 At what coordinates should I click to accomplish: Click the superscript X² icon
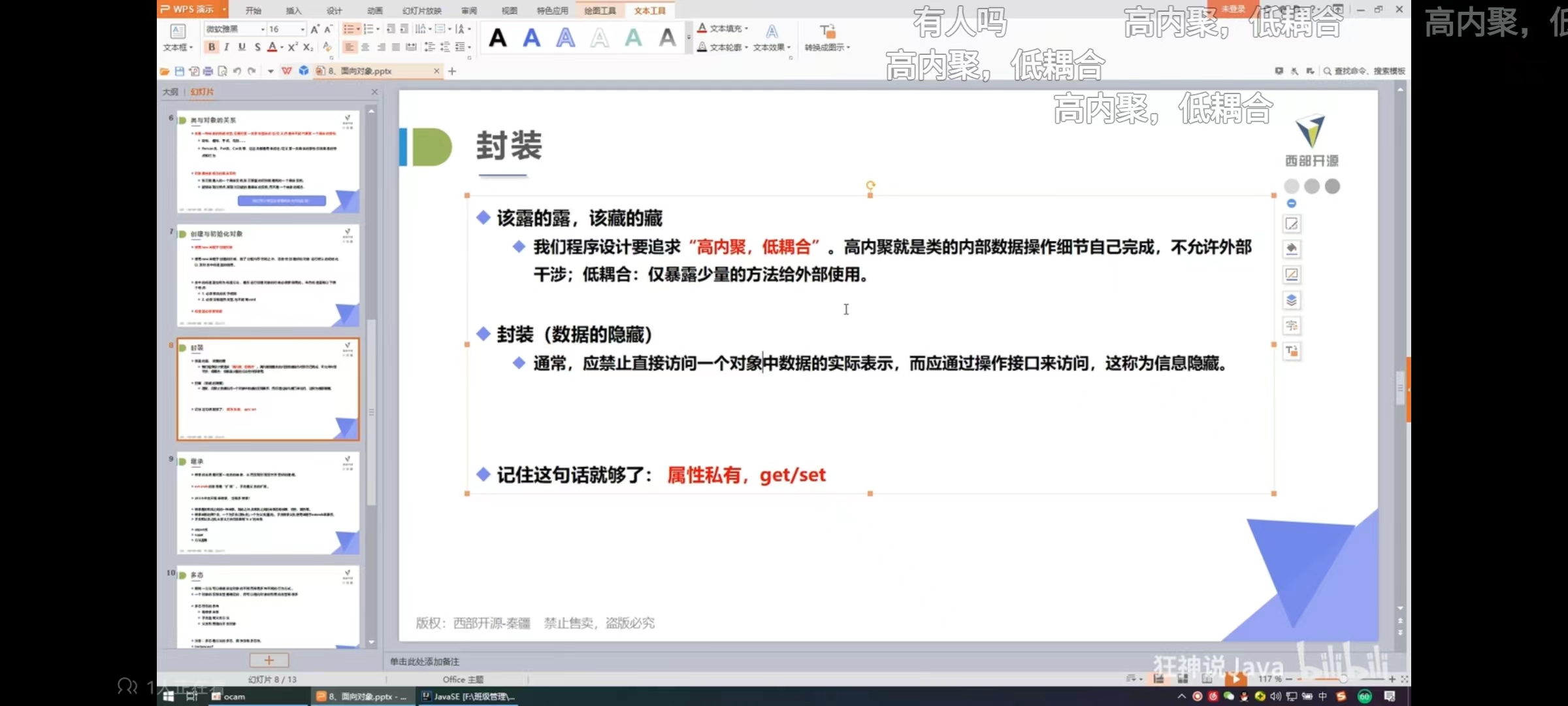[x=292, y=47]
